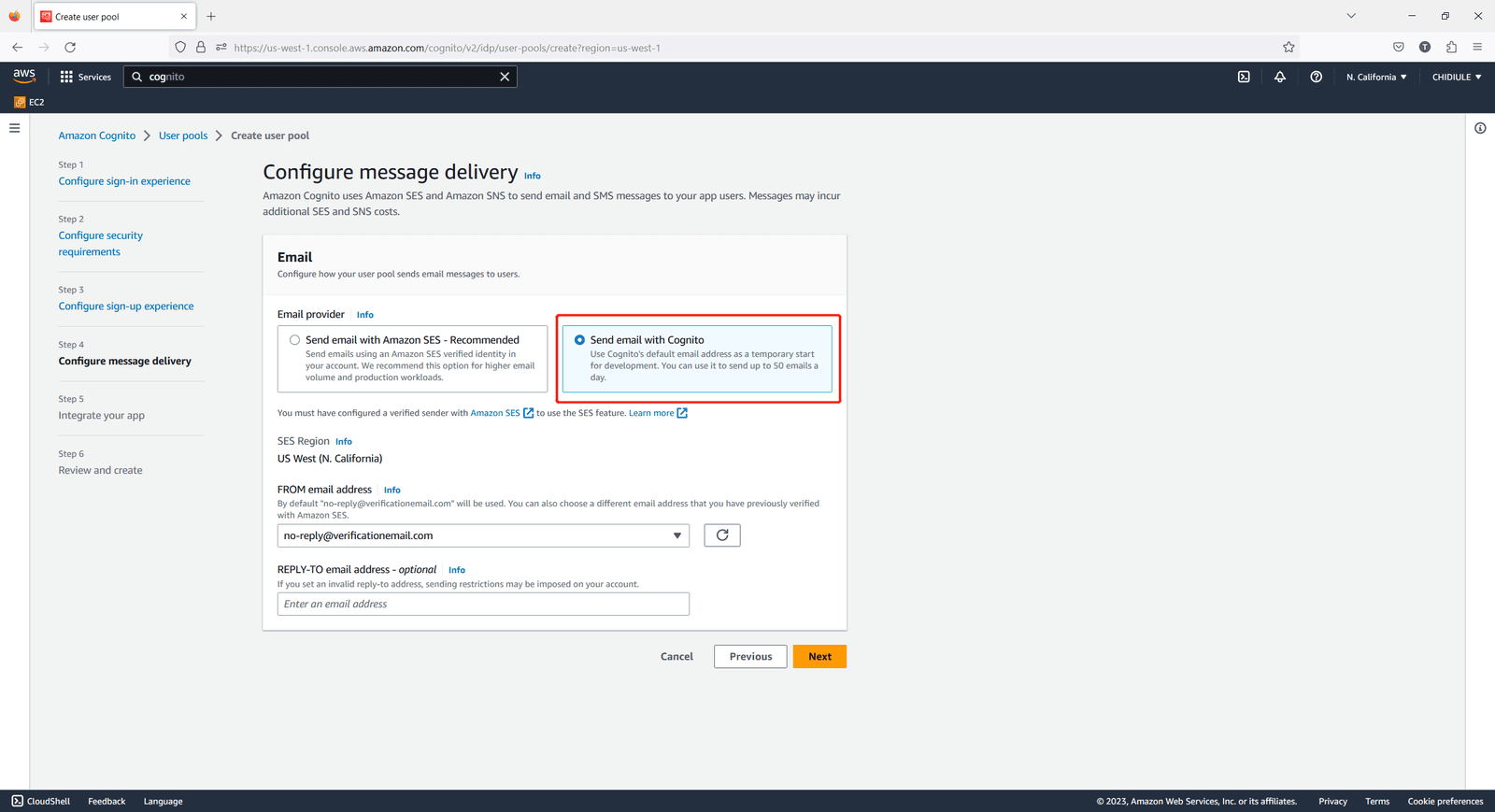The width and height of the screenshot is (1495, 812).
Task: Click the Create user pool breadcrumb text
Action: pos(270,135)
